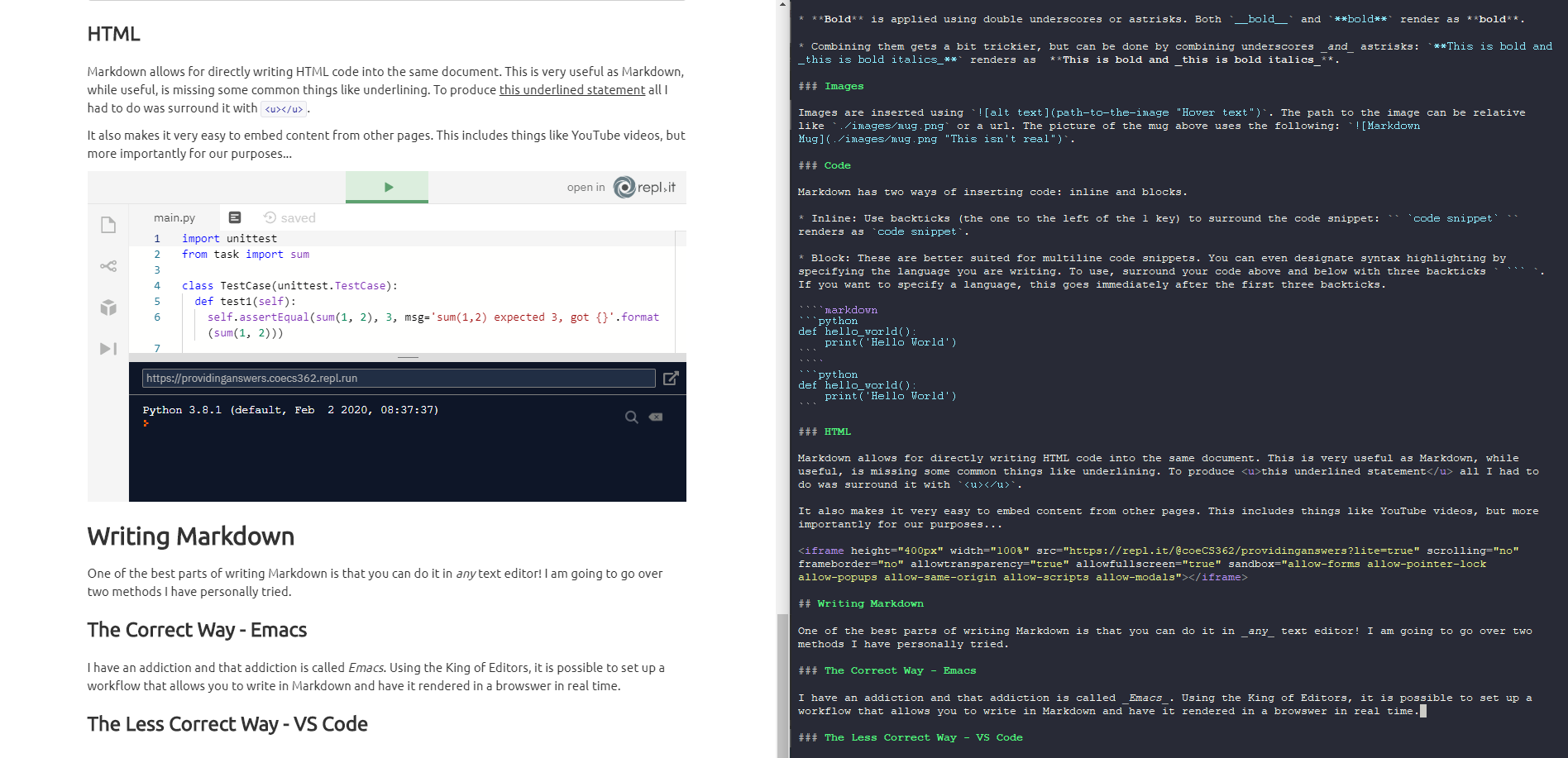This screenshot has height=758, width=1568.
Task: Click code line 'import unittest'
Action: tap(229, 238)
